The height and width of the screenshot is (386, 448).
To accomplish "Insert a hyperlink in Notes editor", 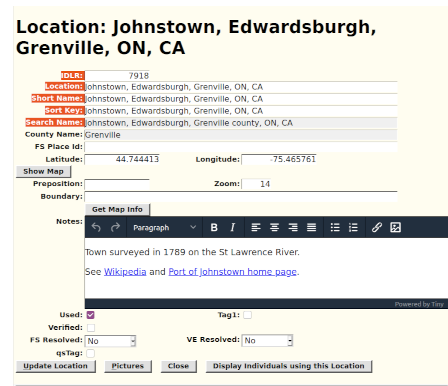I will click(377, 228).
